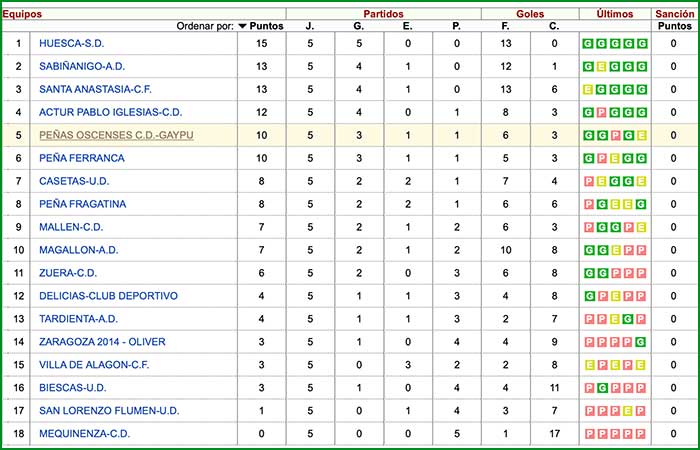The height and width of the screenshot is (450, 700).
Task: Click the Últimos column header
Action: (x=614, y=14)
